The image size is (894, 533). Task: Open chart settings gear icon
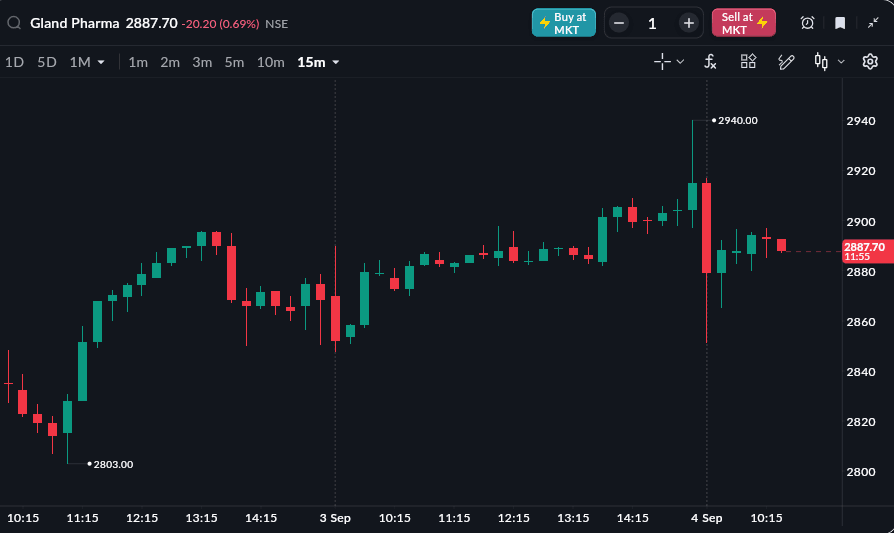coord(870,62)
